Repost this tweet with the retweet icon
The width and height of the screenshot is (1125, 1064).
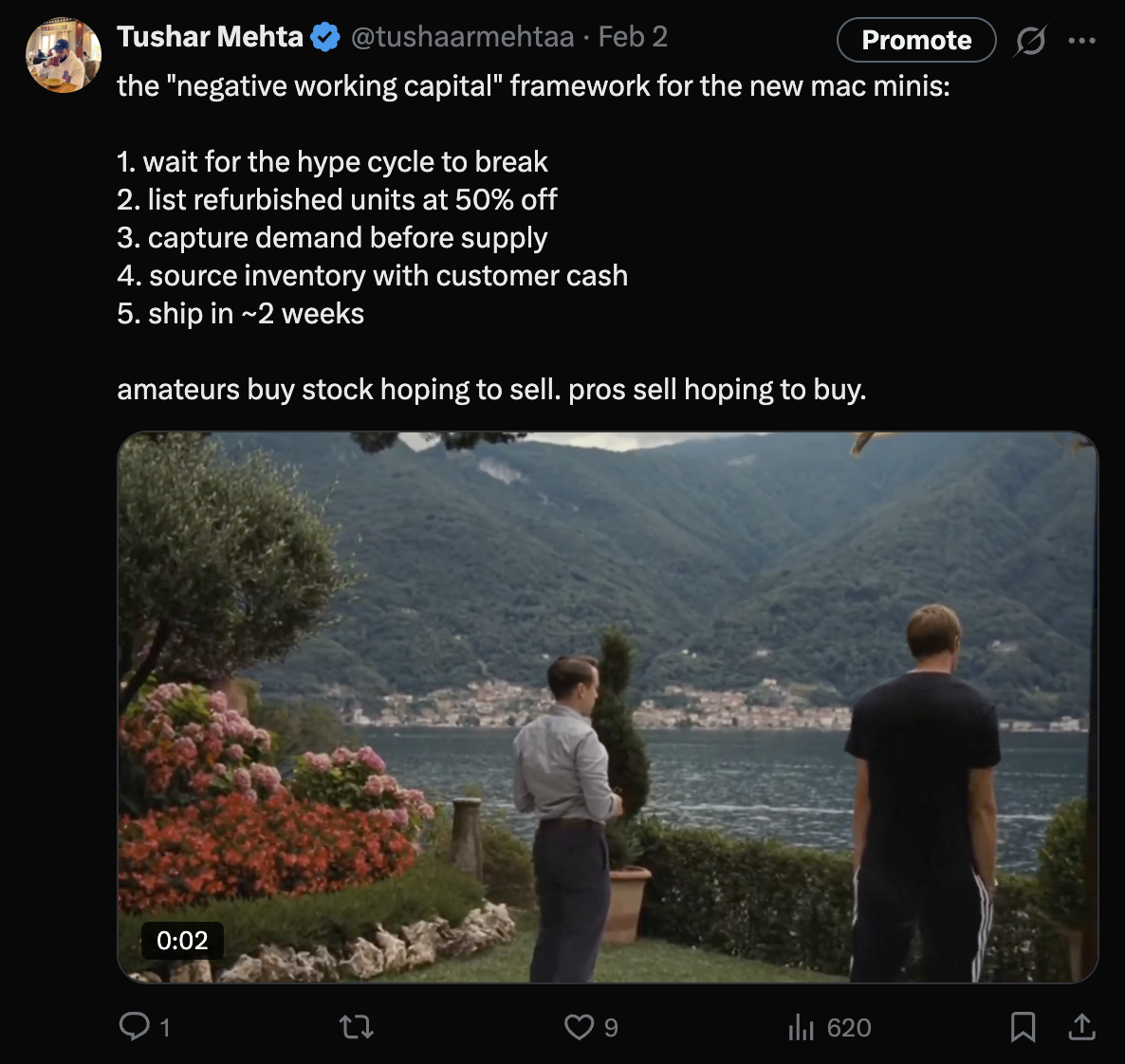pyautogui.click(x=357, y=1027)
